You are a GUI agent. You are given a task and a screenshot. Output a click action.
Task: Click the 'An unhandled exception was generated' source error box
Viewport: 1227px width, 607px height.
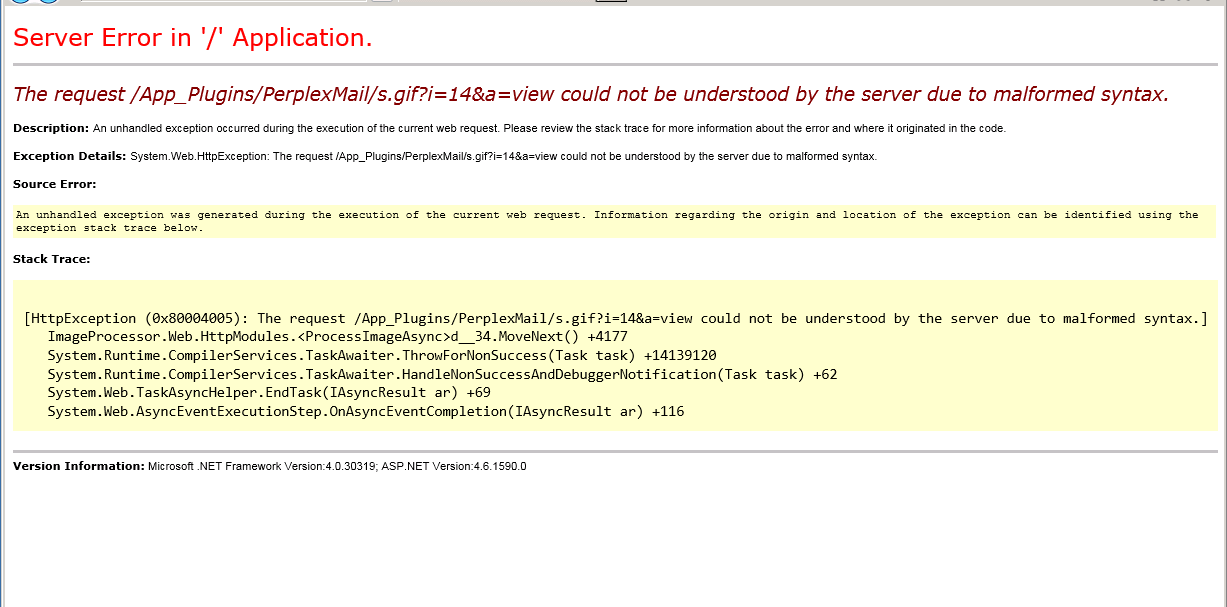(x=614, y=221)
